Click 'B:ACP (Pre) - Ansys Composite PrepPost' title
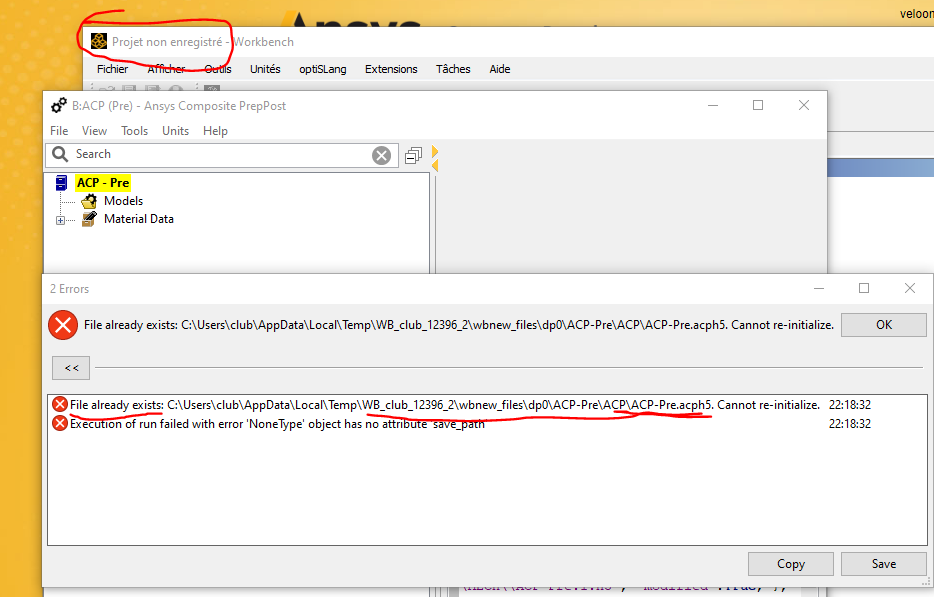The height and width of the screenshot is (597, 934). click(x=179, y=106)
